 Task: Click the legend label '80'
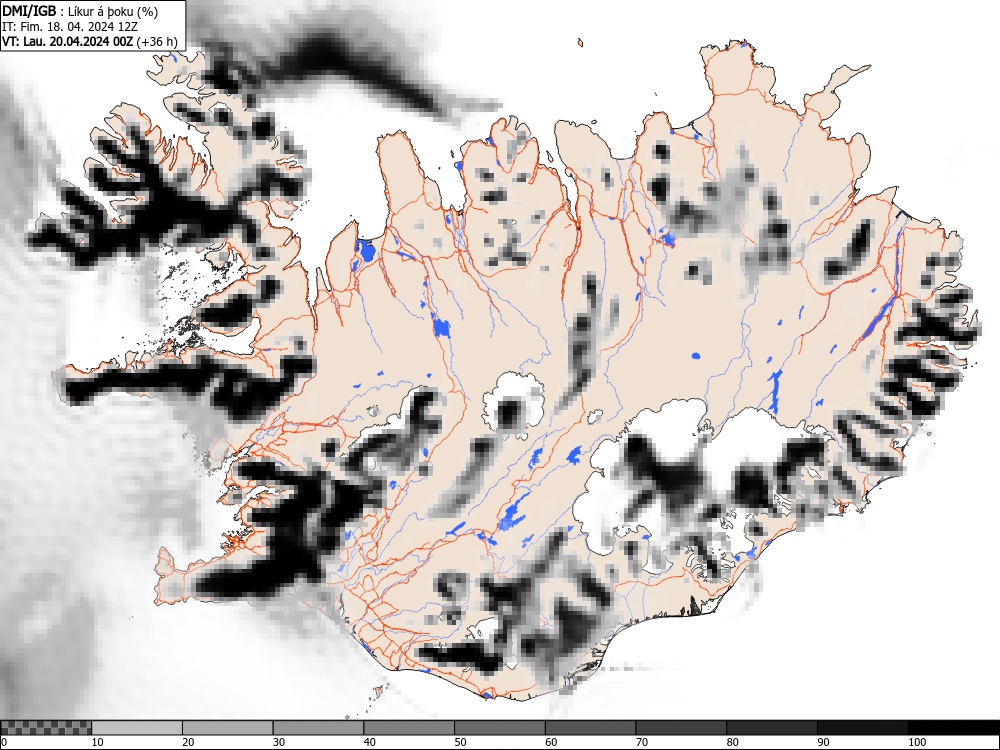[x=731, y=742]
